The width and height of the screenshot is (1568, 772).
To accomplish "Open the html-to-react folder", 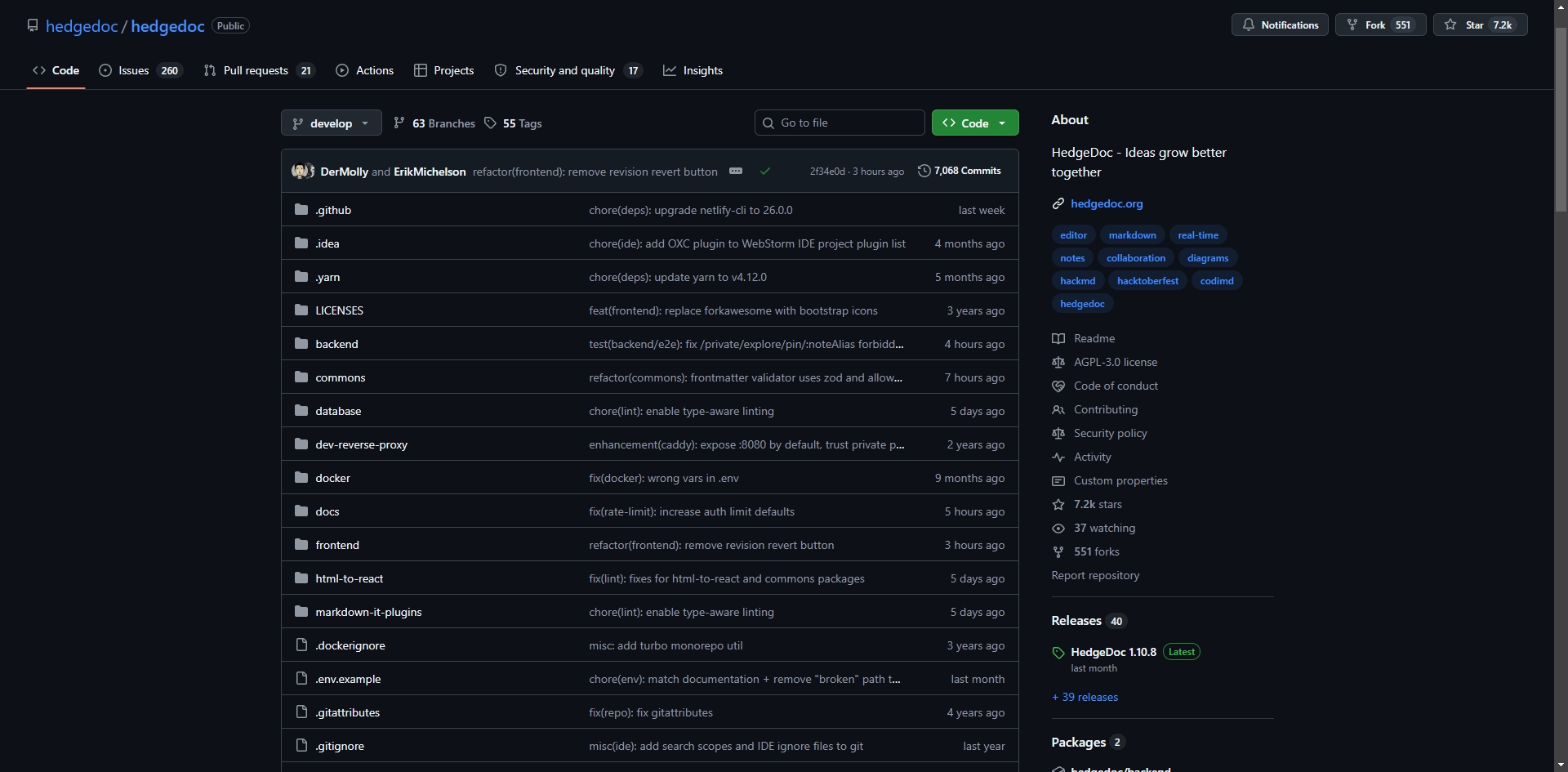I will pyautogui.click(x=349, y=579).
